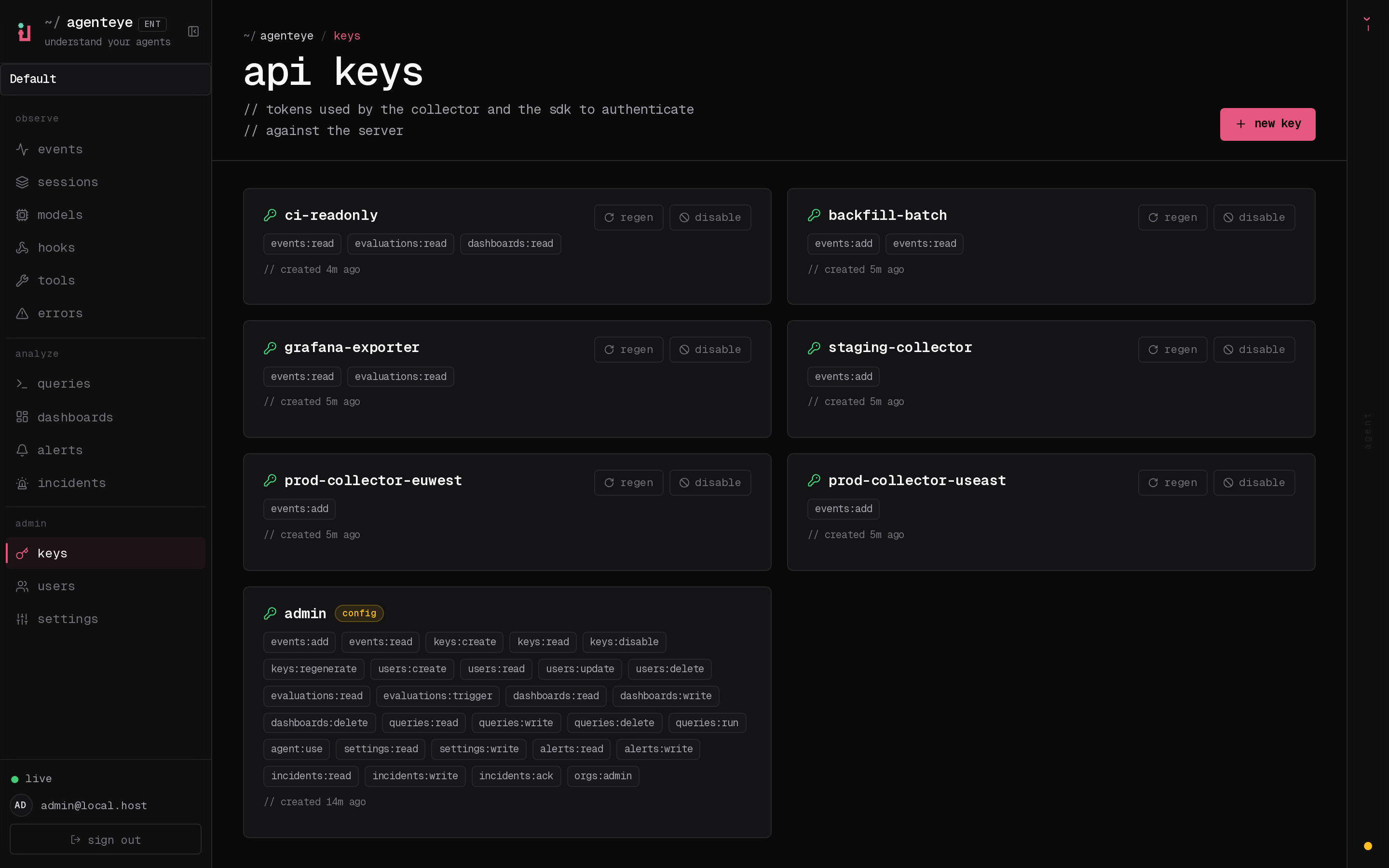The image size is (1389, 868).
Task: Click orgs:admin tag on admin key
Action: [x=603, y=776]
